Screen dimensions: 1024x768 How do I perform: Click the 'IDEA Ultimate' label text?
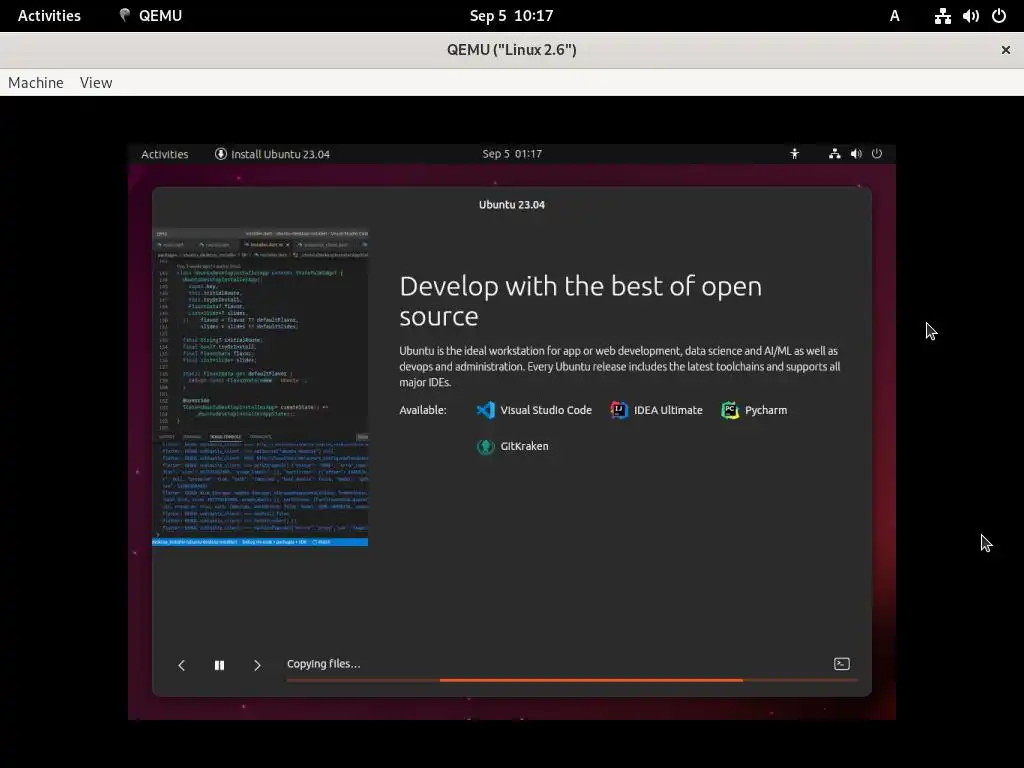point(668,410)
